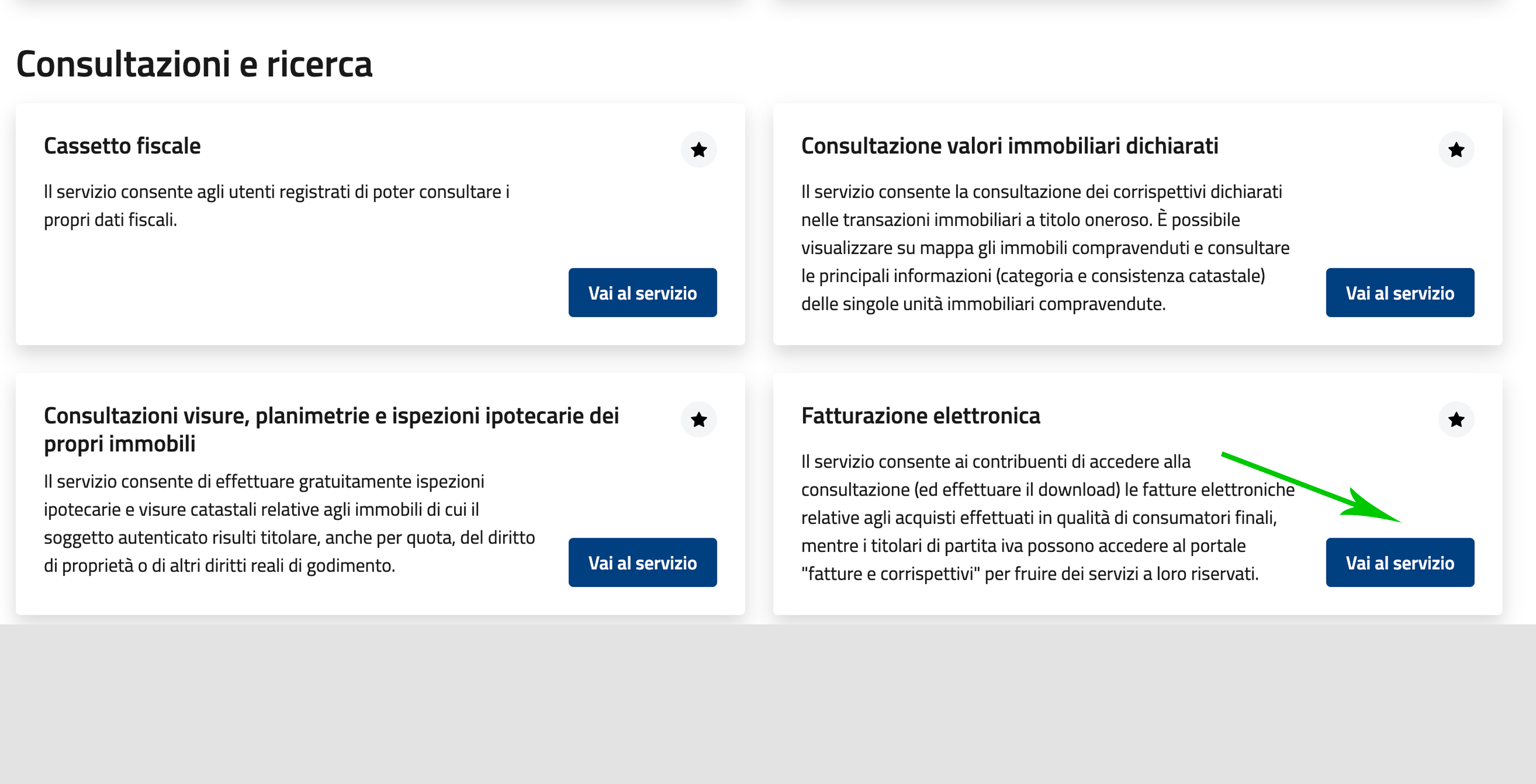
Task: Click the Cassetto fiscale card title
Action: (122, 146)
